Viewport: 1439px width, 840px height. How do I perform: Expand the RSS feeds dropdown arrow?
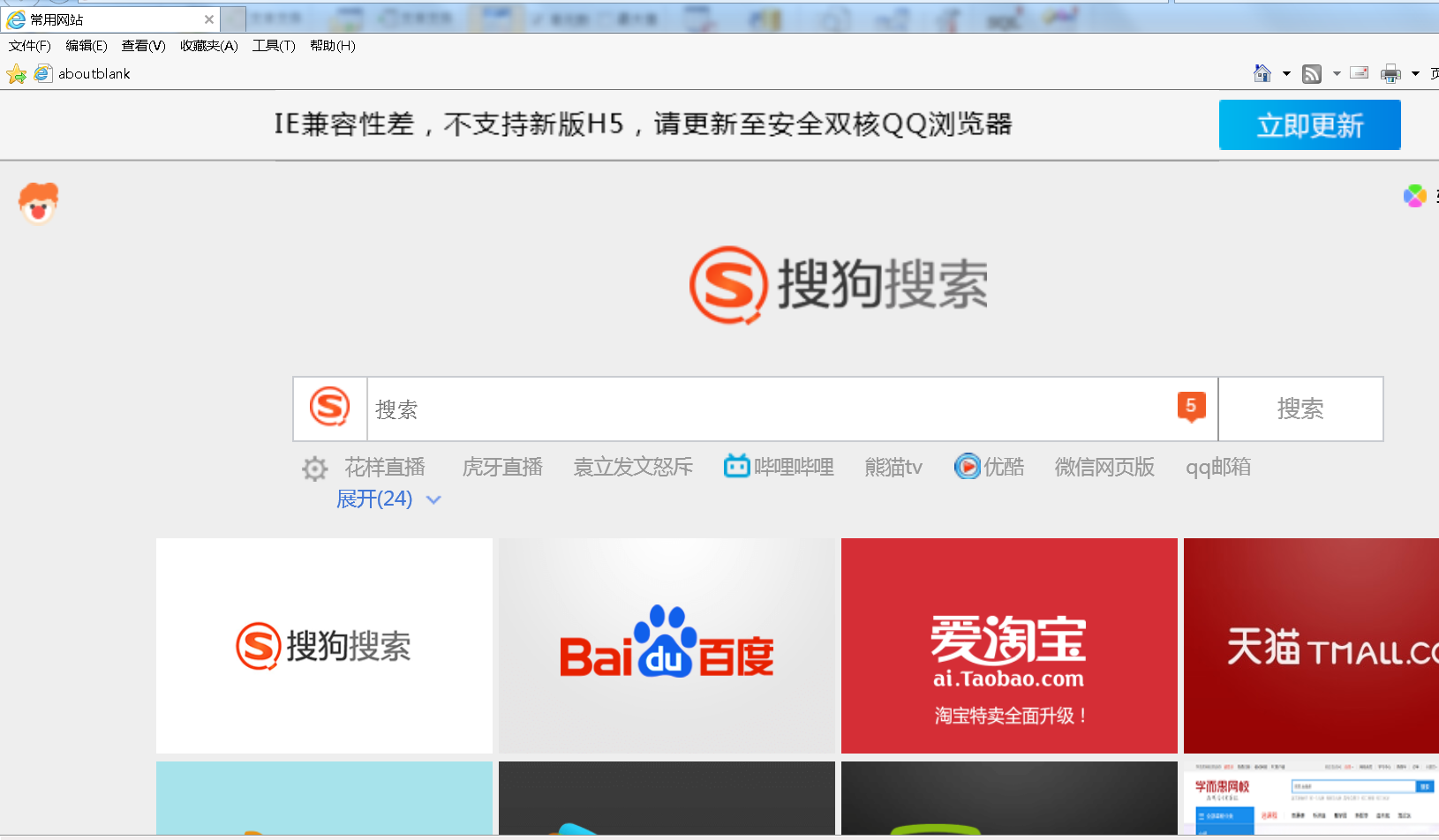pos(1337,73)
